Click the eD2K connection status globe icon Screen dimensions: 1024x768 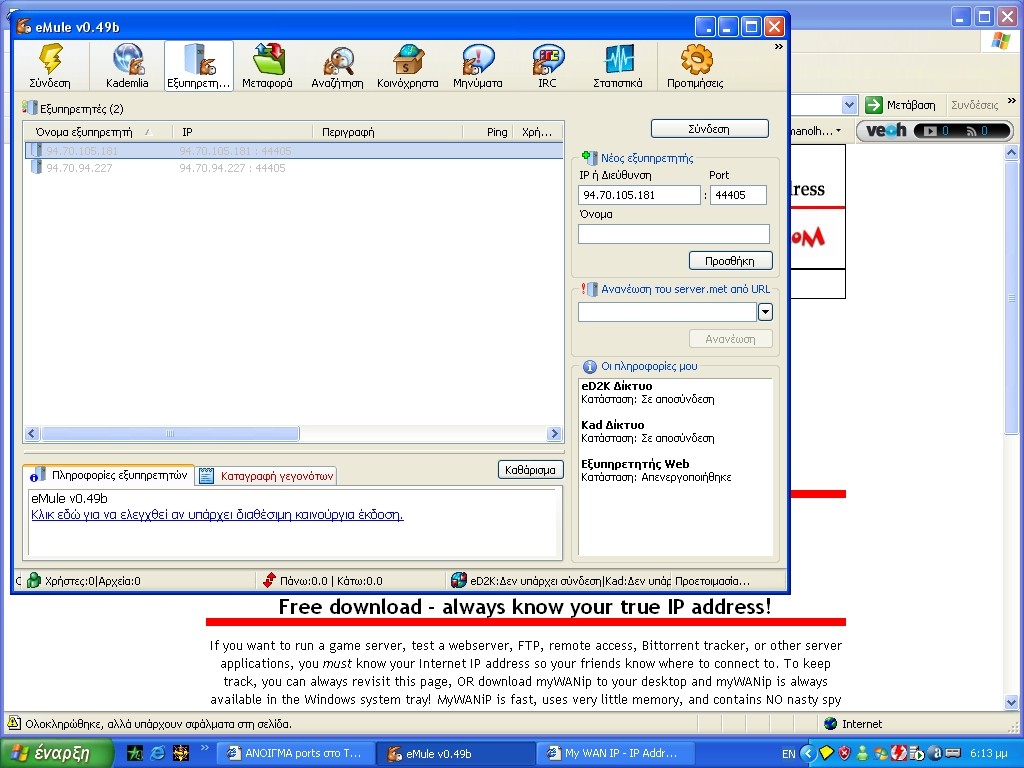[x=459, y=580]
